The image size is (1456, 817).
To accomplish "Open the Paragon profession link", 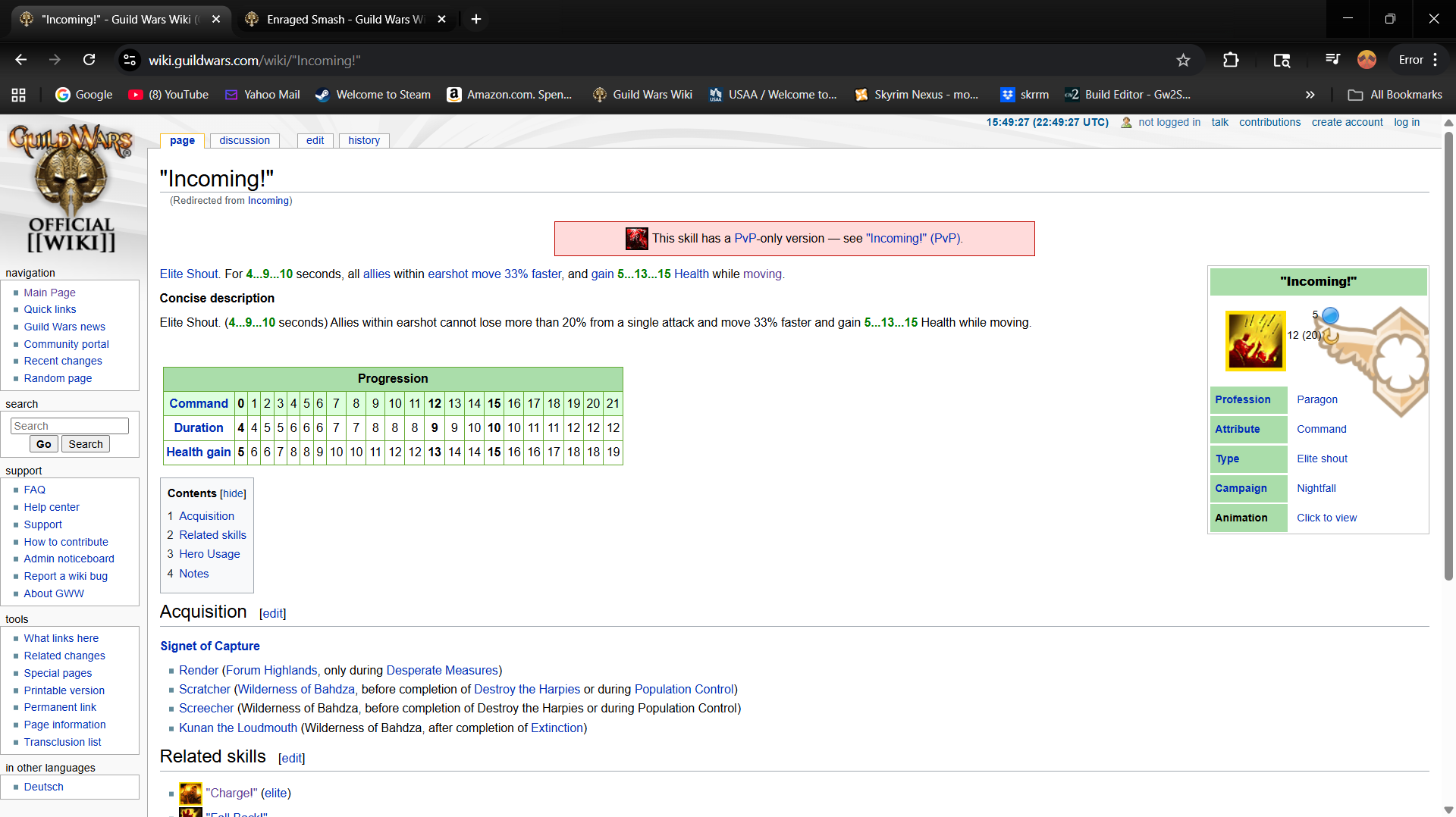I will (1317, 399).
